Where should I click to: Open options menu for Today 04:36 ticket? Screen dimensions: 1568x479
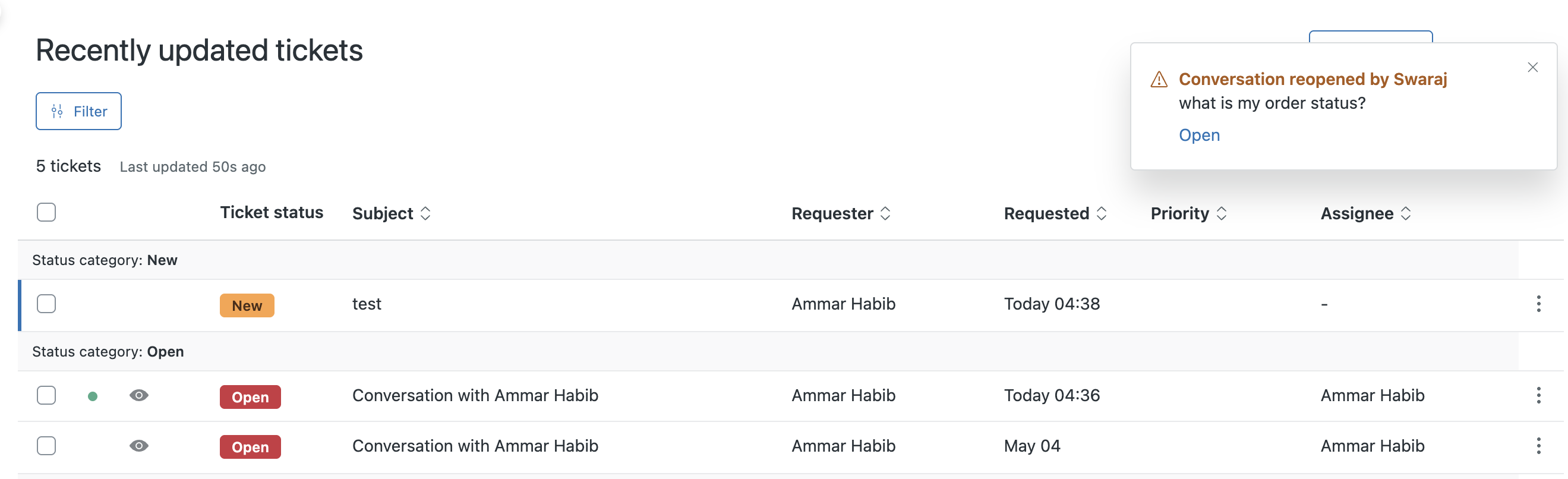click(x=1538, y=396)
